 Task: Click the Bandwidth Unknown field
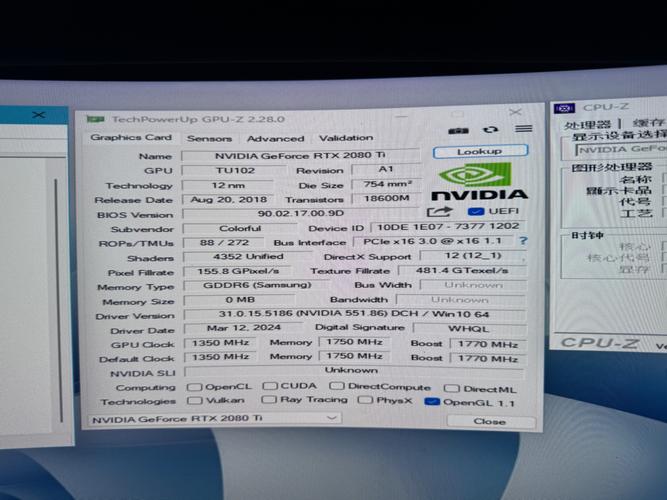(460, 300)
